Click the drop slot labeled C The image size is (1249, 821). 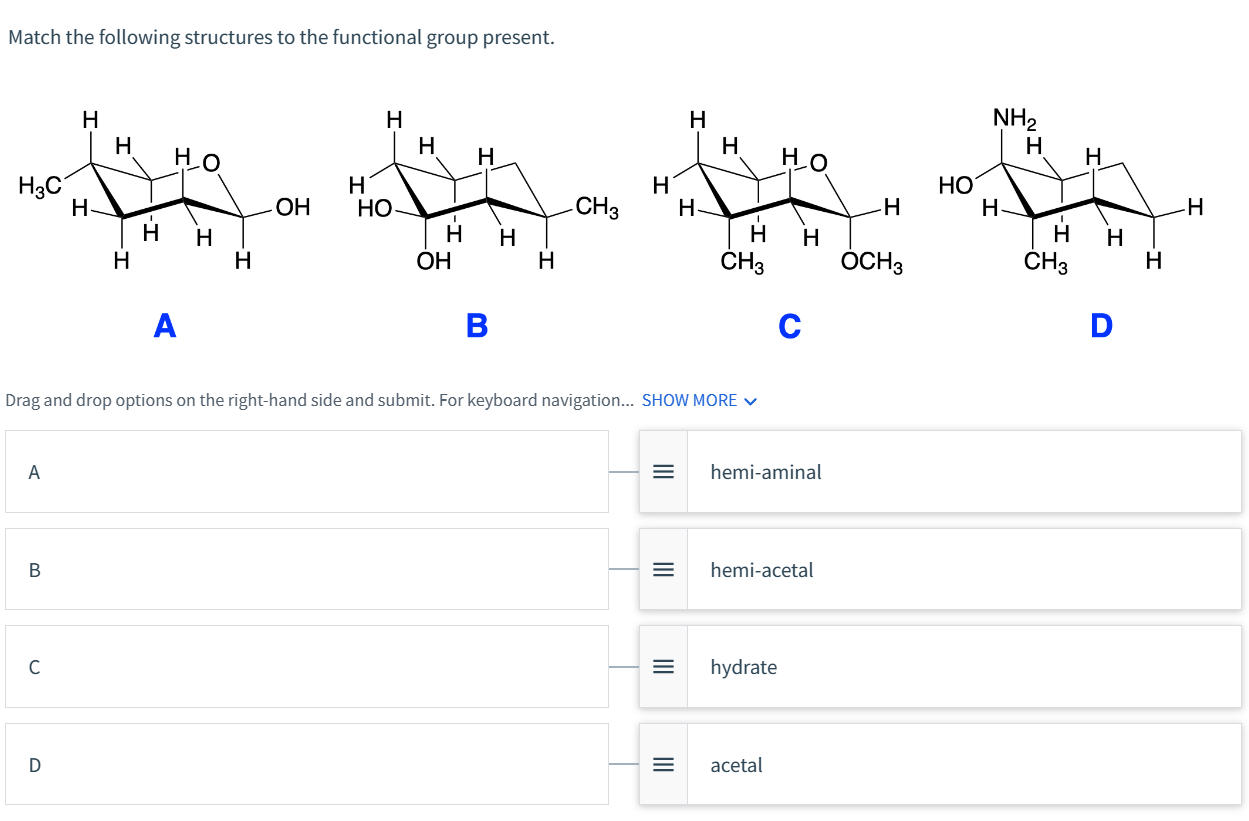(x=307, y=667)
